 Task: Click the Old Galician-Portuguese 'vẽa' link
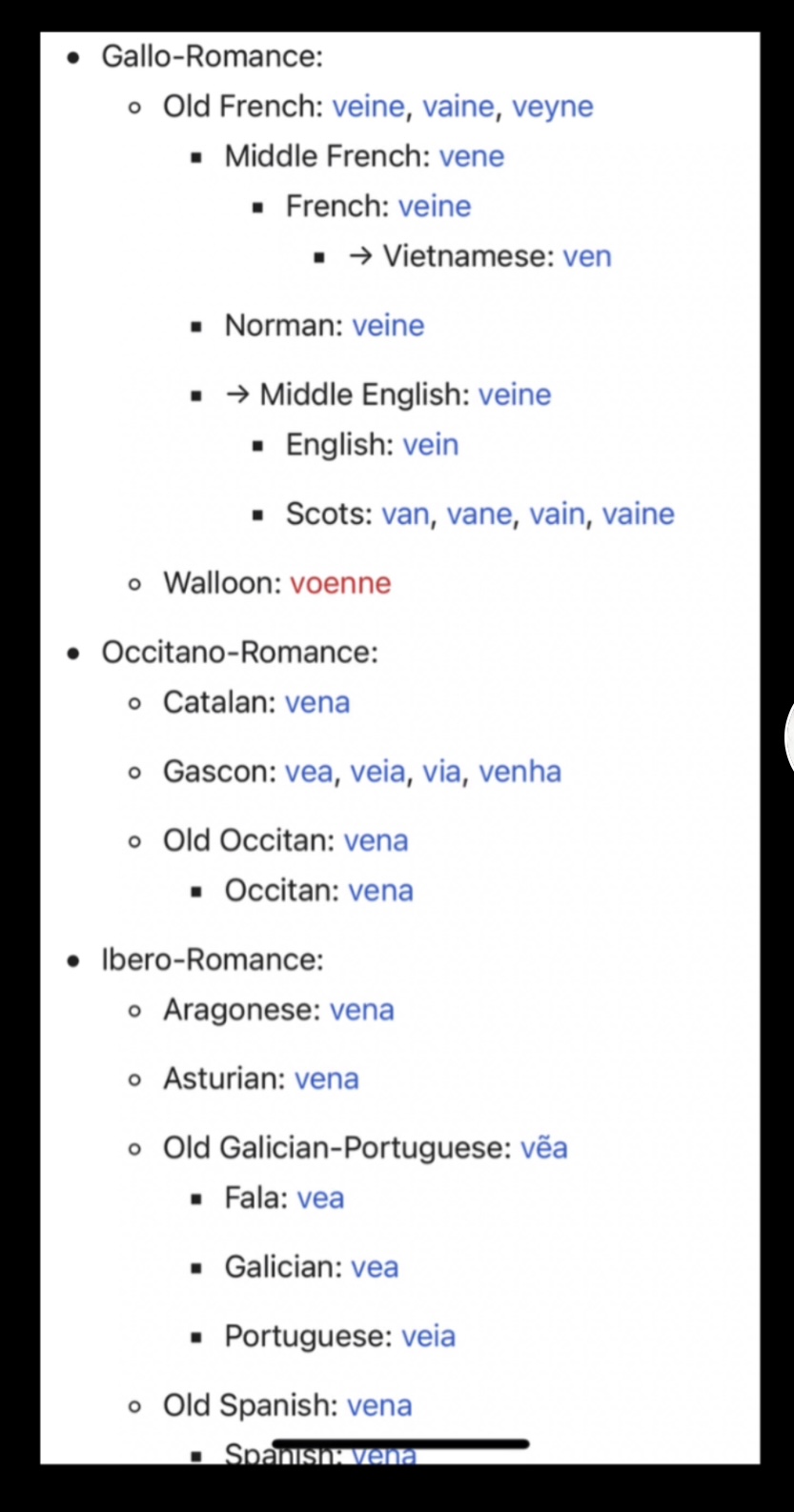click(544, 1148)
